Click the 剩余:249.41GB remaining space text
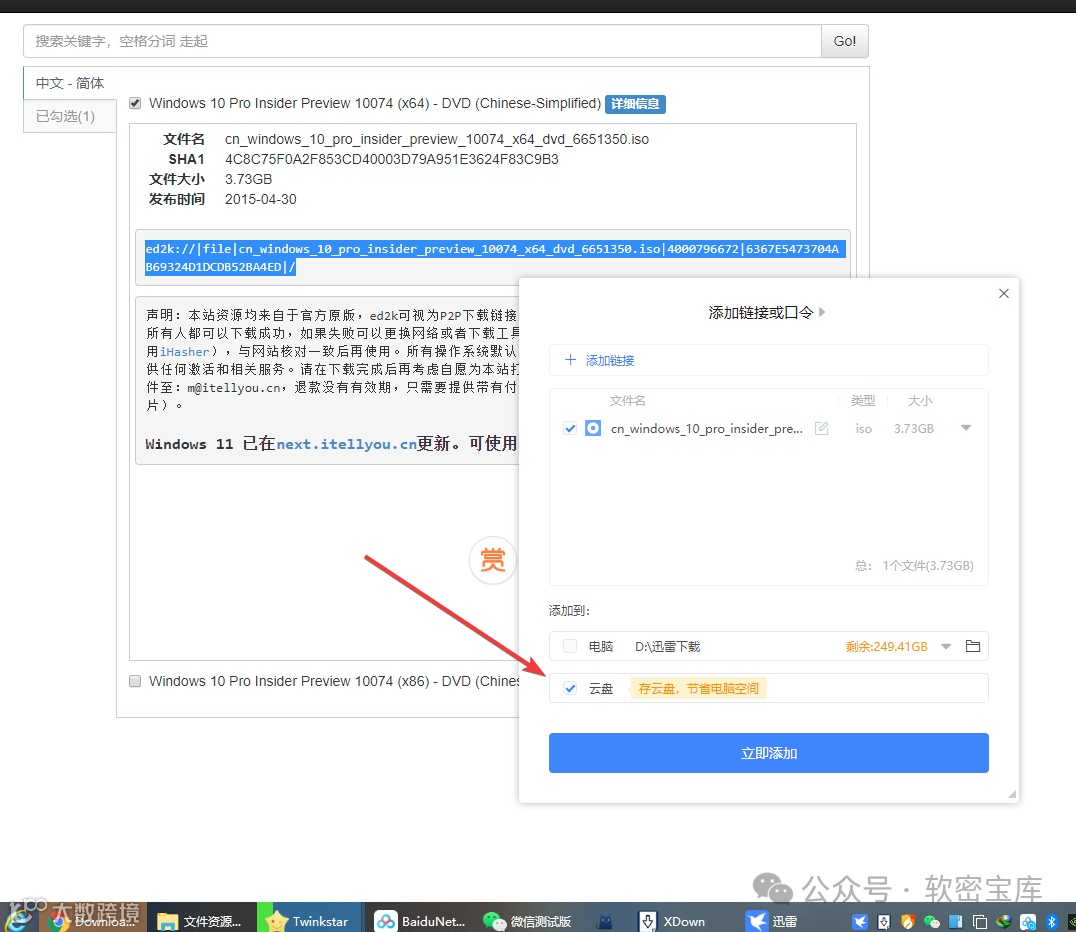This screenshot has height=932, width=1076. pos(887,646)
